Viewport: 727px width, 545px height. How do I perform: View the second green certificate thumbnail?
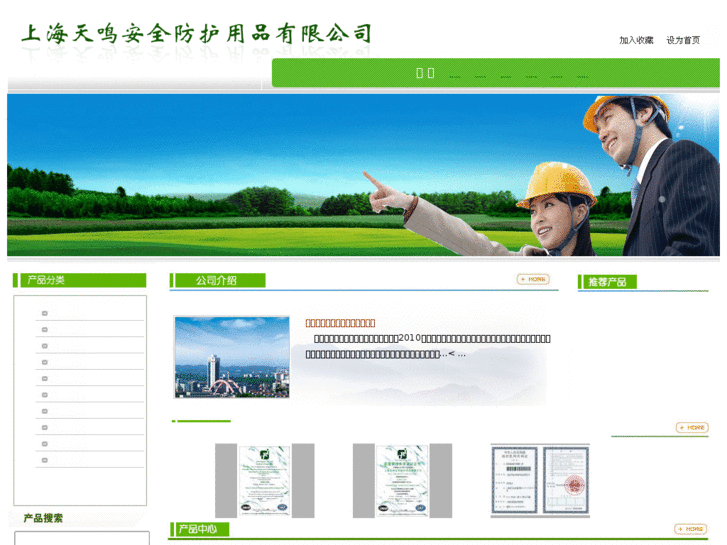(x=402, y=481)
